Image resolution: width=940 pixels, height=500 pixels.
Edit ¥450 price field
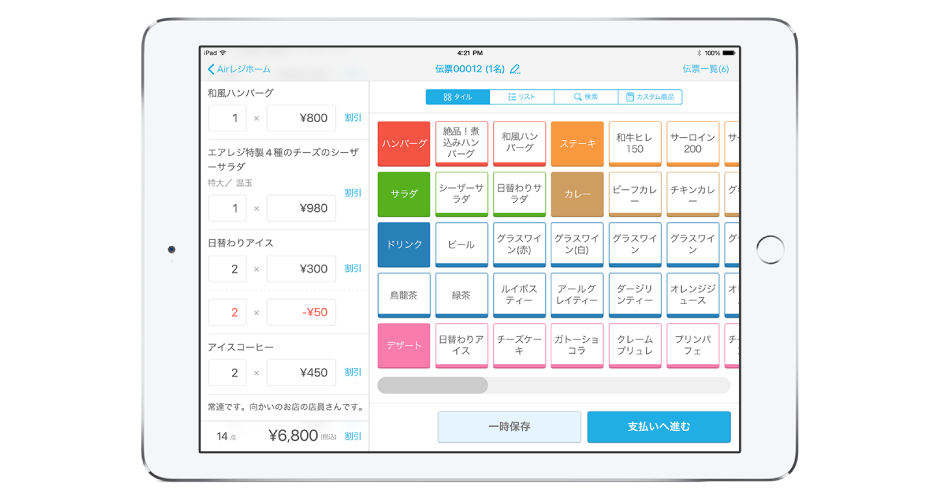tap(302, 373)
